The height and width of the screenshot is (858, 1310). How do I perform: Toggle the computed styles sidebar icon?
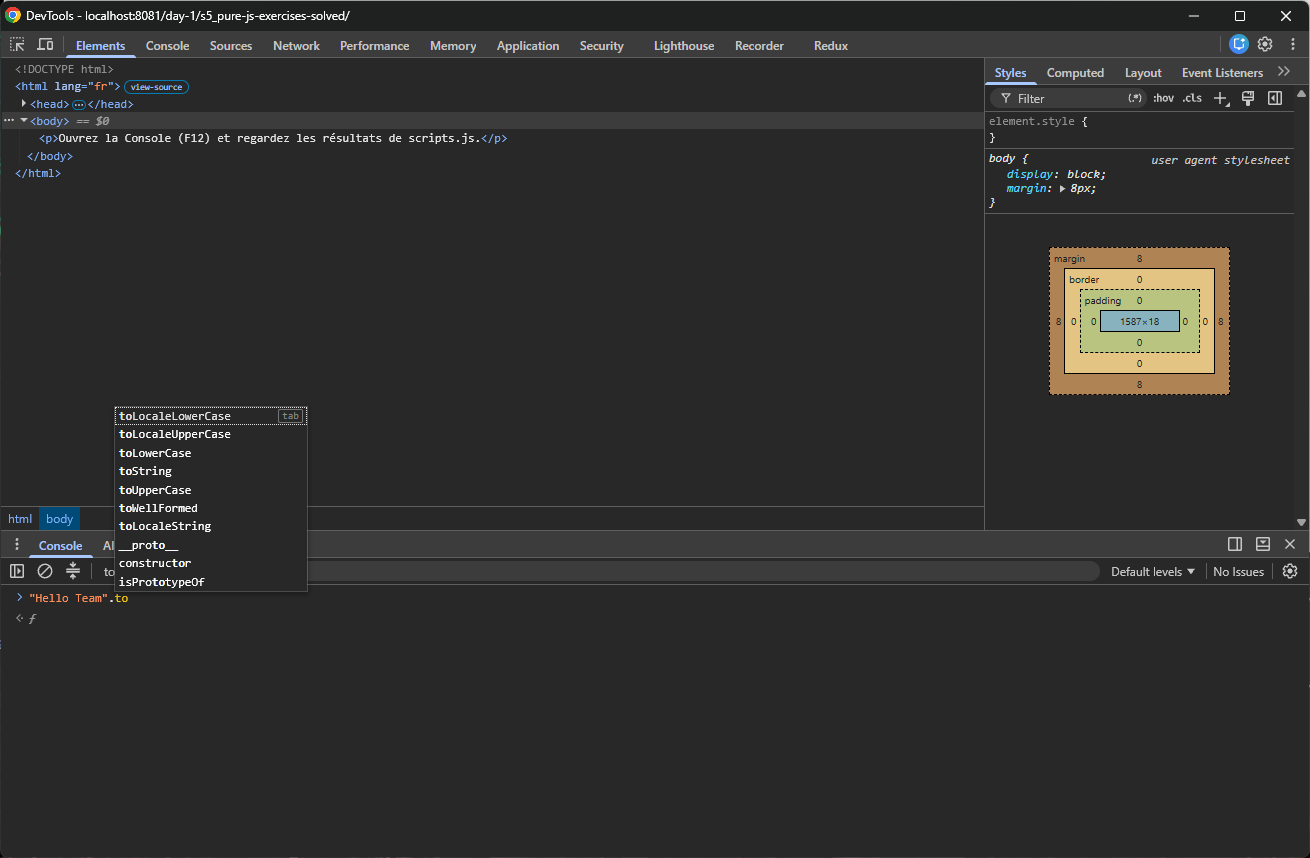[1275, 98]
